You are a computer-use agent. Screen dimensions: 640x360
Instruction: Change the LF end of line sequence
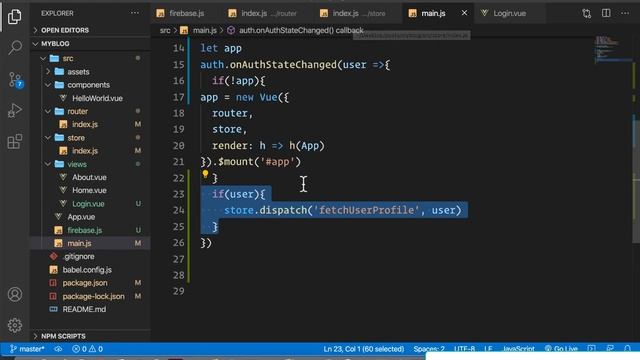(488, 349)
